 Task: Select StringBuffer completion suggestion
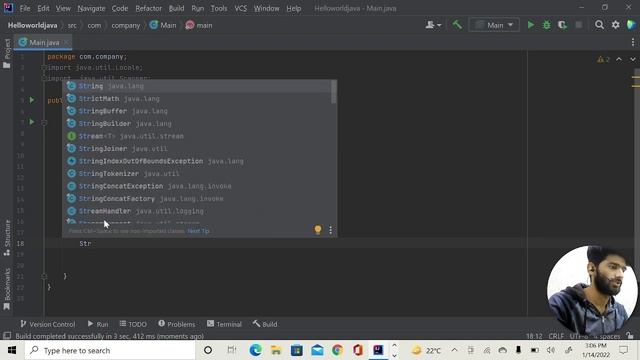pyautogui.click(x=198, y=111)
